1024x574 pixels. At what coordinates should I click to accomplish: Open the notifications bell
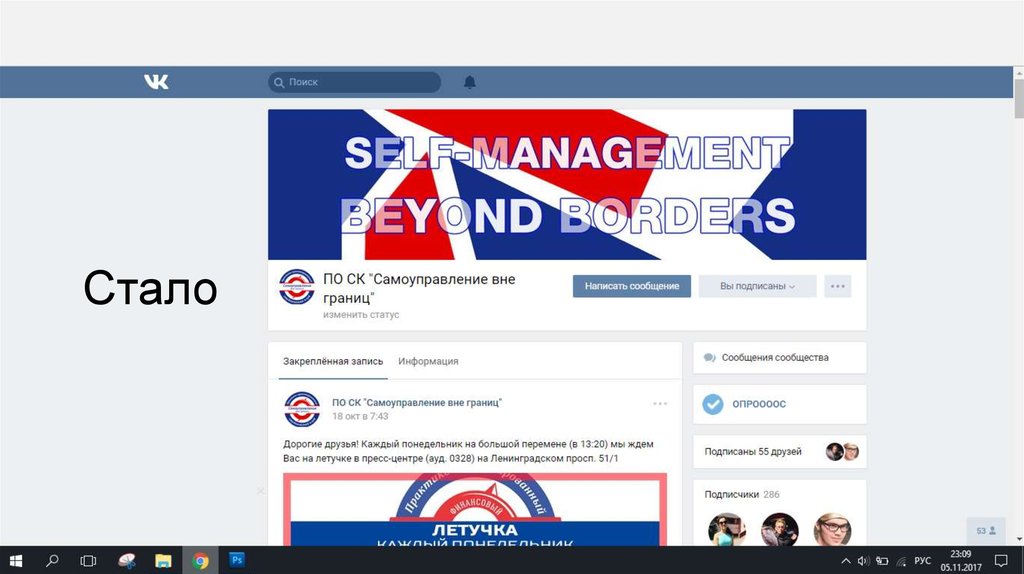pyautogui.click(x=470, y=82)
